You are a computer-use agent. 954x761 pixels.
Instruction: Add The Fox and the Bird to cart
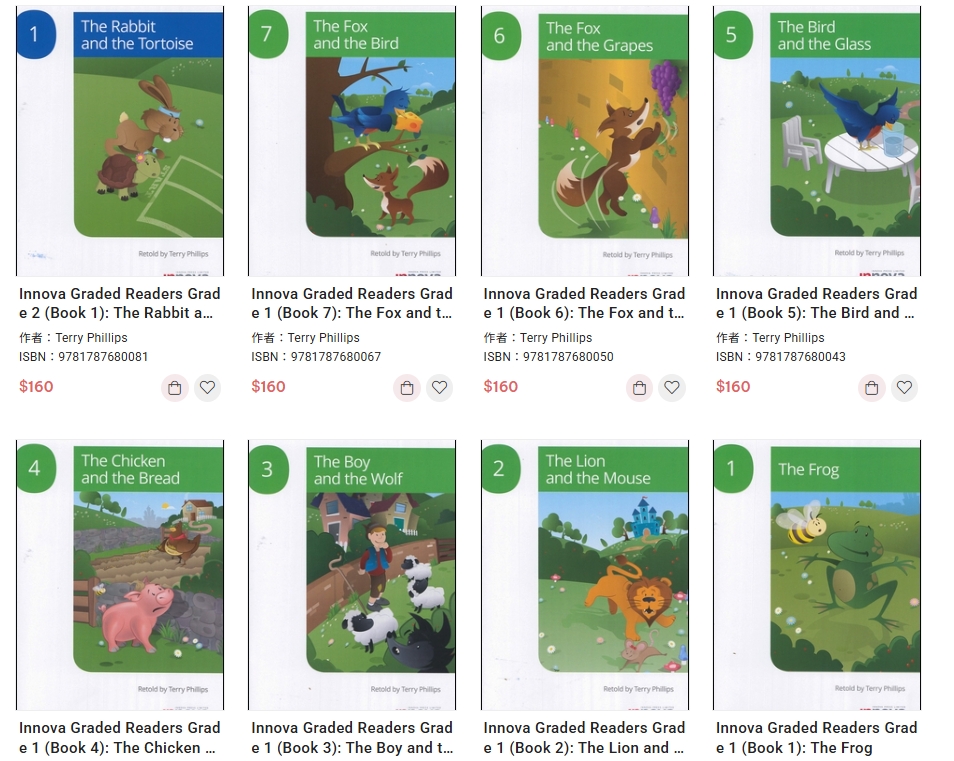(407, 387)
